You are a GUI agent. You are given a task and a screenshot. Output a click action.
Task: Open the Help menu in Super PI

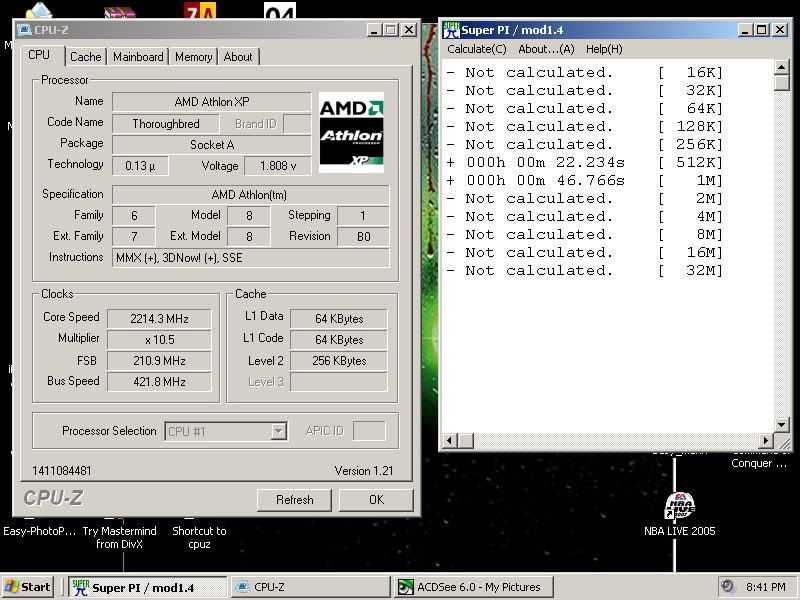[603, 49]
